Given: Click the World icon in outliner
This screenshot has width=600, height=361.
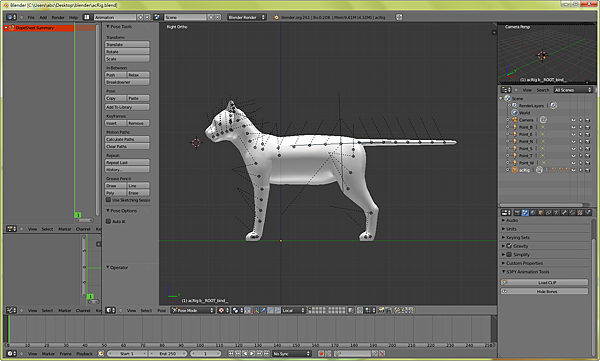Looking at the screenshot, I should click(515, 113).
